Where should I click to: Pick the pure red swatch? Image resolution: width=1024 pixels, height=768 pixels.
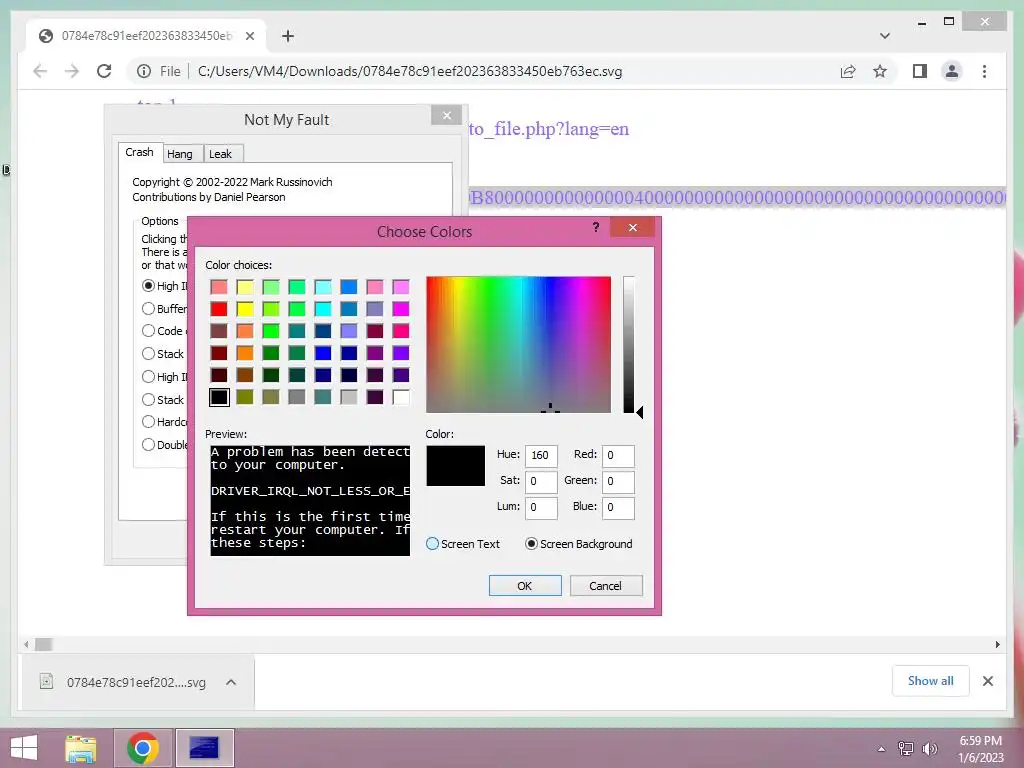[219, 308]
